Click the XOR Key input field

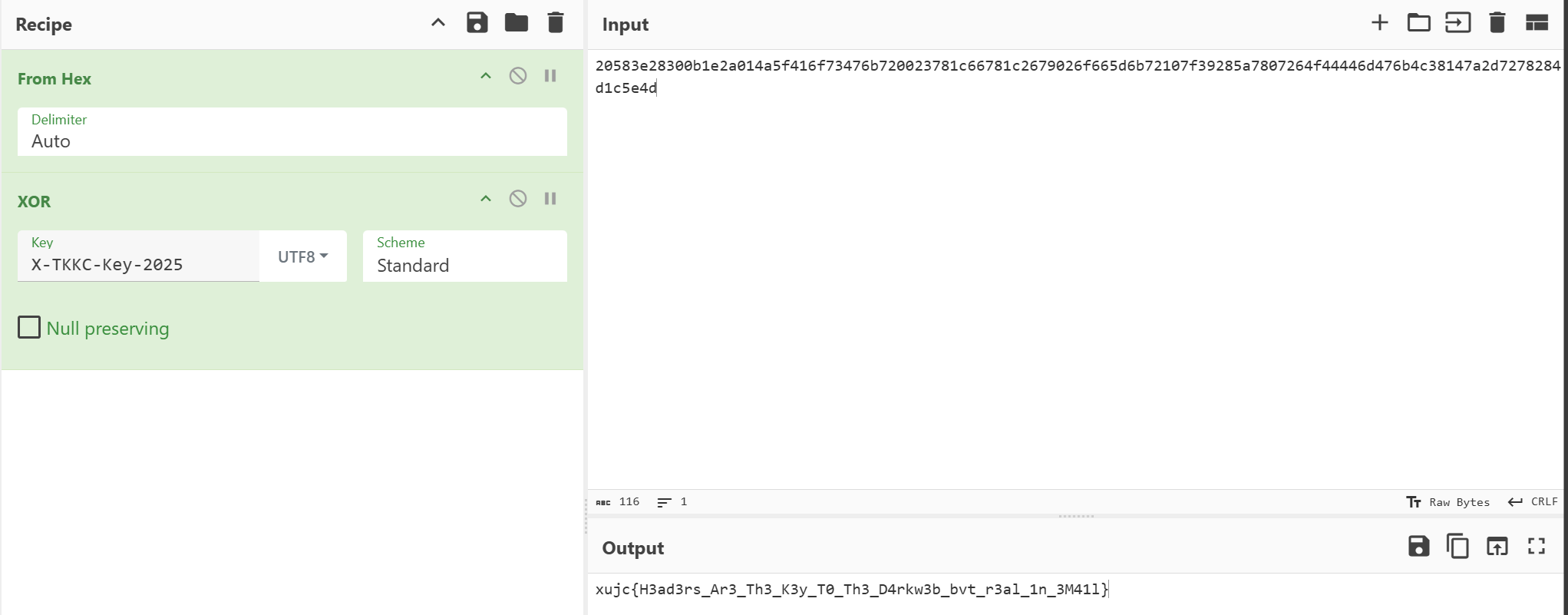(138, 265)
